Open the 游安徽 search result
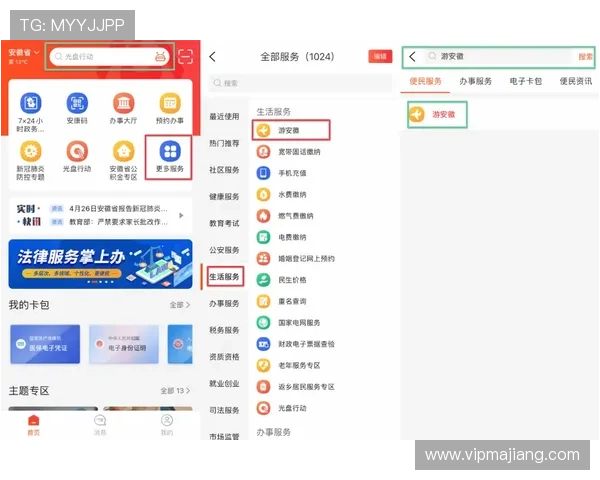The image size is (600, 480). [437, 114]
